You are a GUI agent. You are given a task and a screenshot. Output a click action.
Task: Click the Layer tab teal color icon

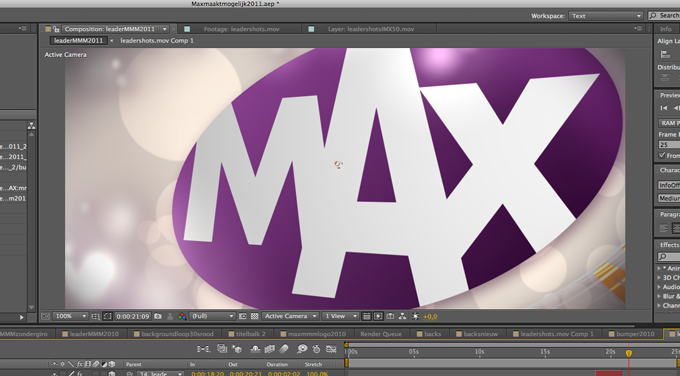coord(311,29)
